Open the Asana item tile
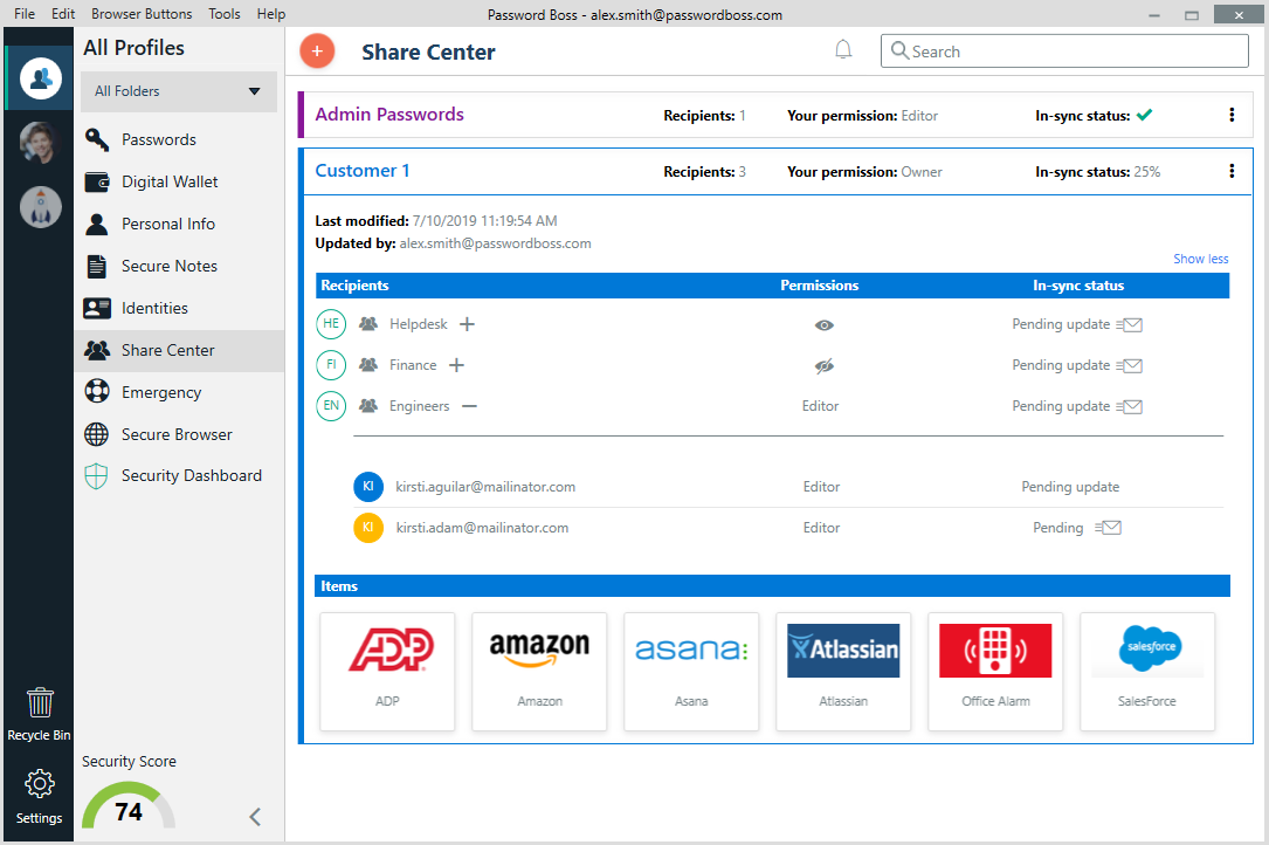 pos(691,671)
